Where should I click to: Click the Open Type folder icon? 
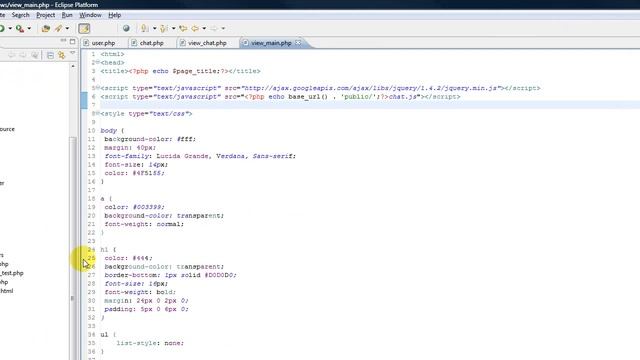tap(46, 29)
